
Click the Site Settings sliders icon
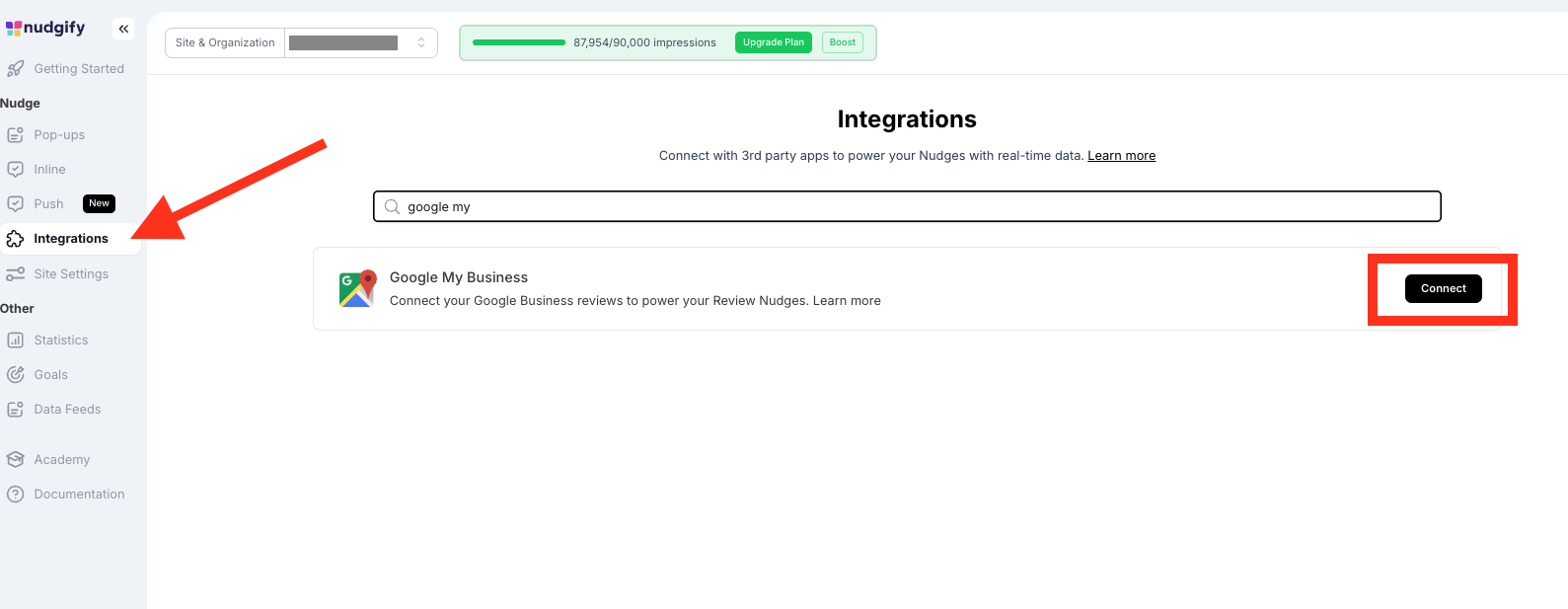pos(15,274)
